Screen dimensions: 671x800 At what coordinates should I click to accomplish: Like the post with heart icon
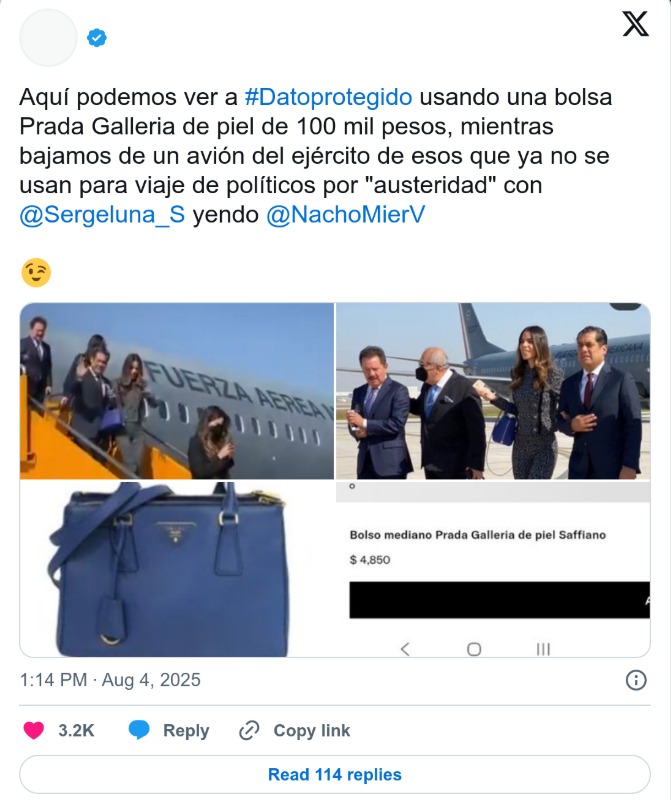[x=34, y=730]
